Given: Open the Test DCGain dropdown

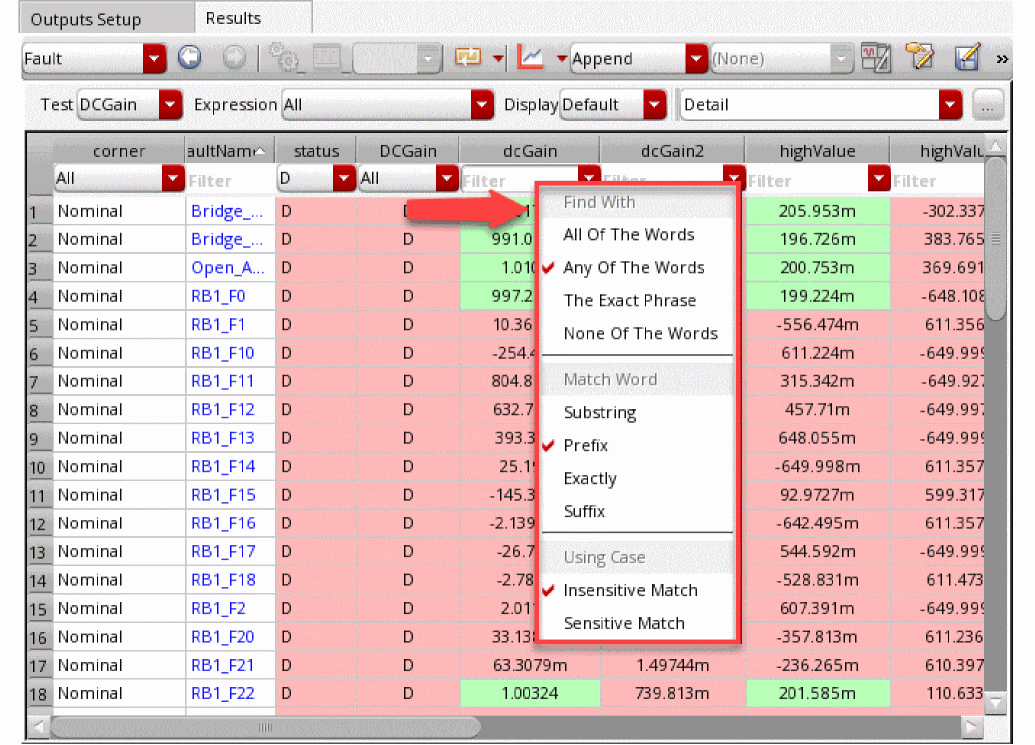Looking at the screenshot, I should [x=171, y=105].
